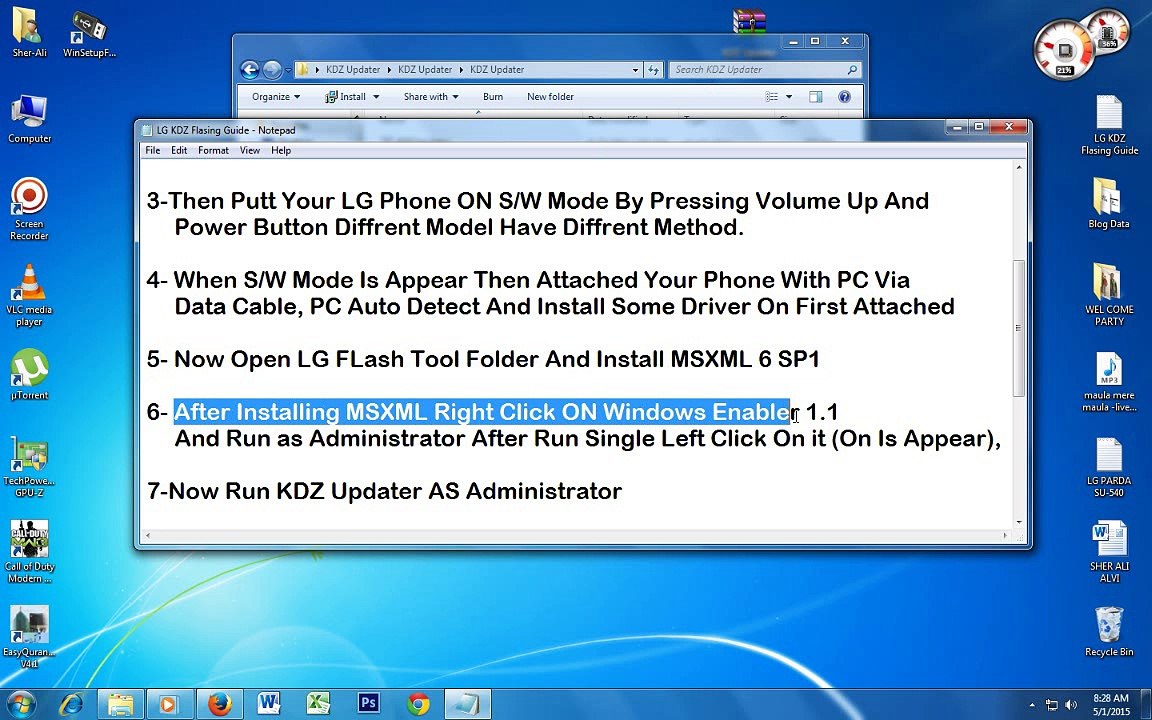The image size is (1152, 720).
Task: Launch TechPowerUp GPU-Z shortcut
Action: click(29, 466)
